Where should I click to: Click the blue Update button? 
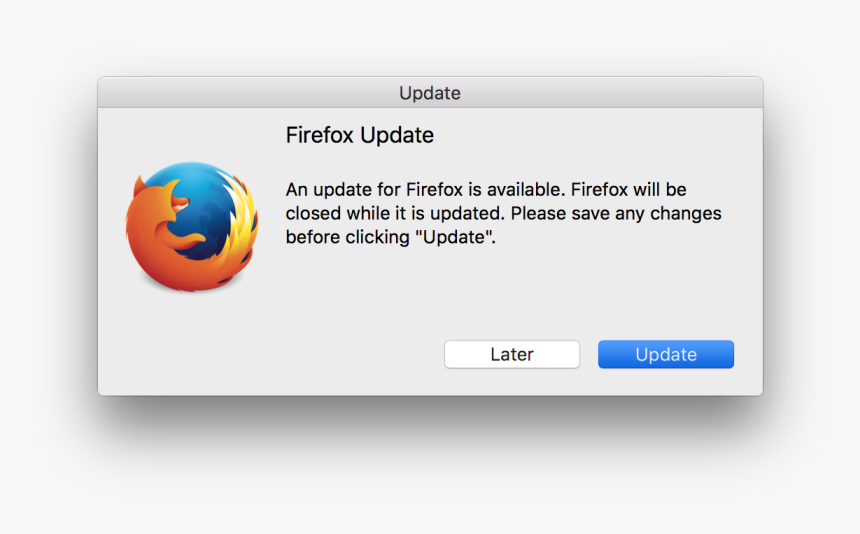[x=666, y=354]
